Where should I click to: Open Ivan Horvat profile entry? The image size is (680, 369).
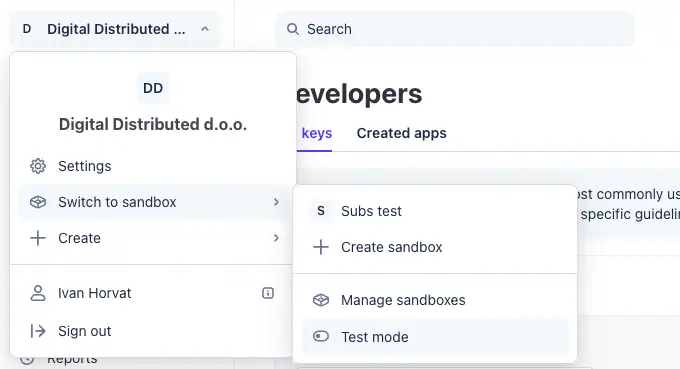tap(153, 293)
